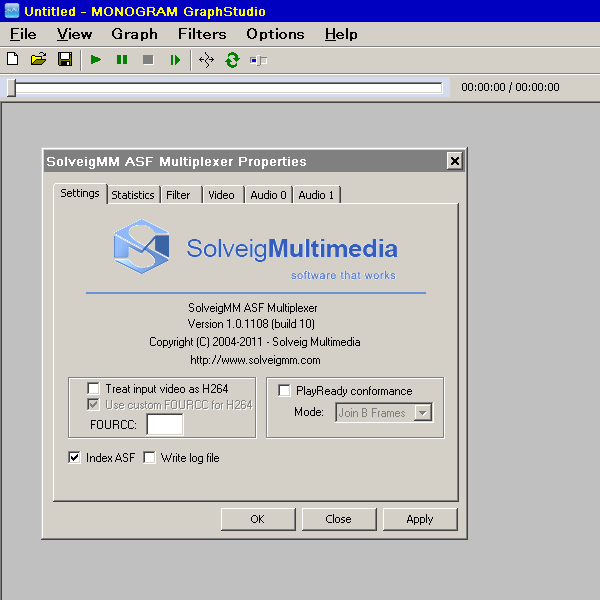Enable PlayReady conformance checkbox
The image size is (600, 600).
tap(284, 391)
